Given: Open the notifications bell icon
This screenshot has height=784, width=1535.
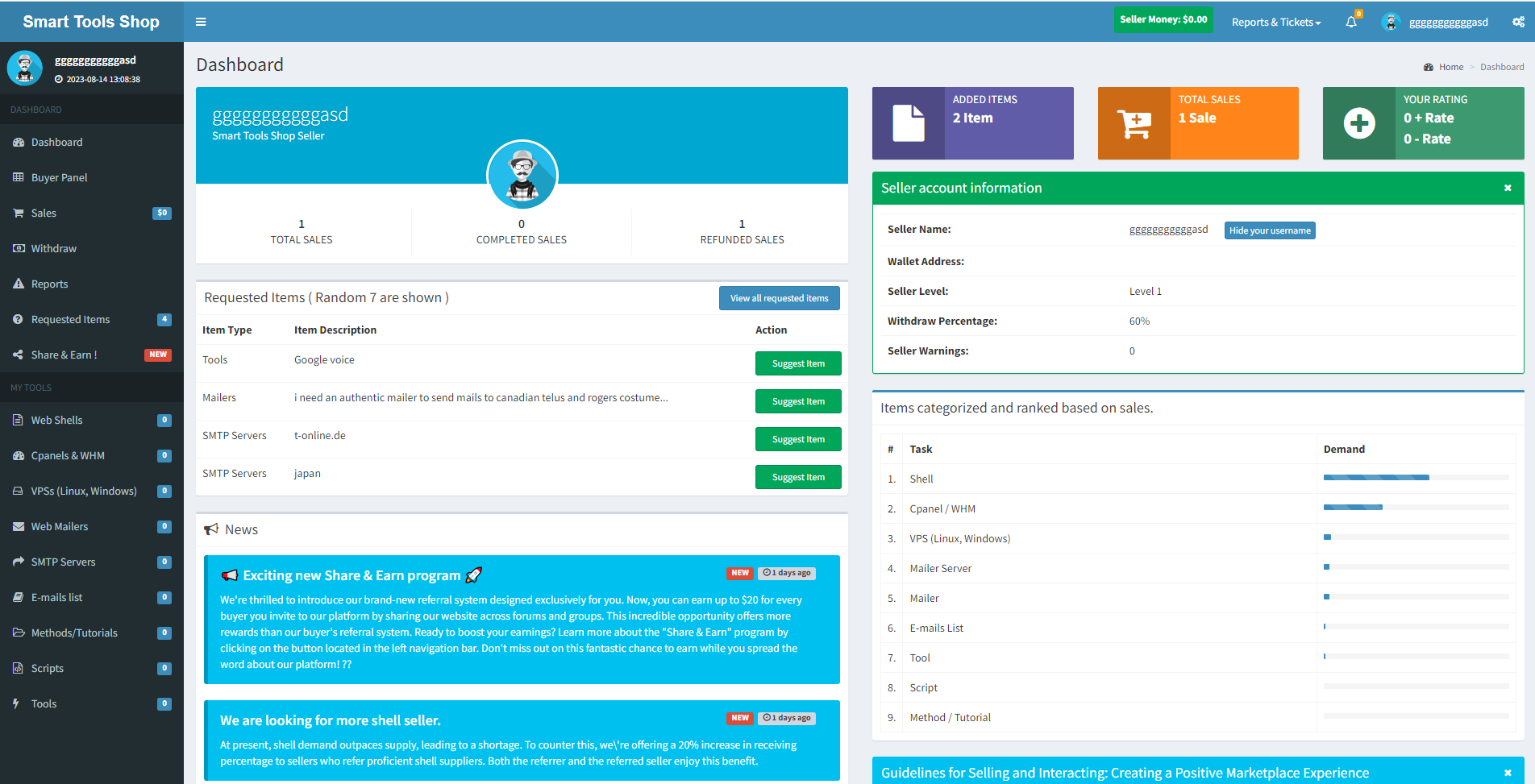Looking at the screenshot, I should tap(1351, 22).
